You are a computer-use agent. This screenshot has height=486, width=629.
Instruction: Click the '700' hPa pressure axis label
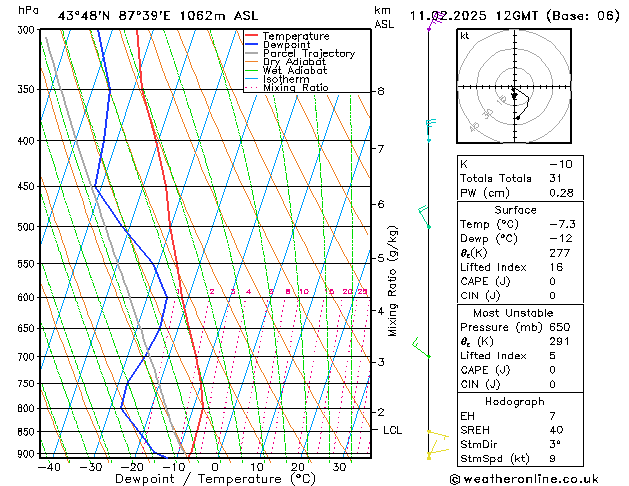28,356
